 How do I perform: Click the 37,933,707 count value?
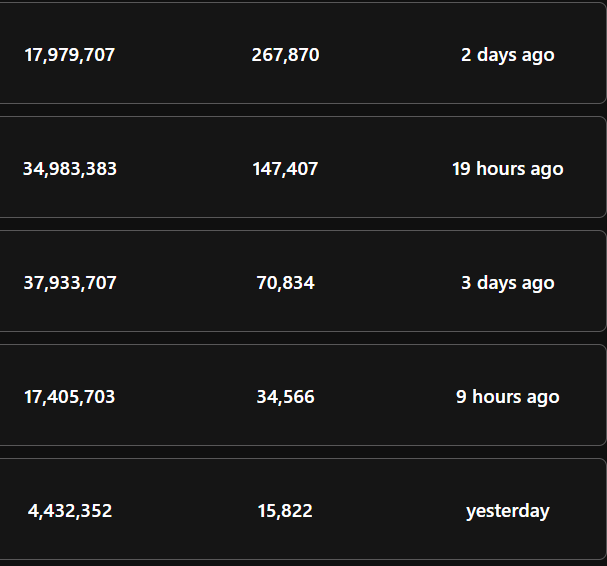(x=70, y=283)
